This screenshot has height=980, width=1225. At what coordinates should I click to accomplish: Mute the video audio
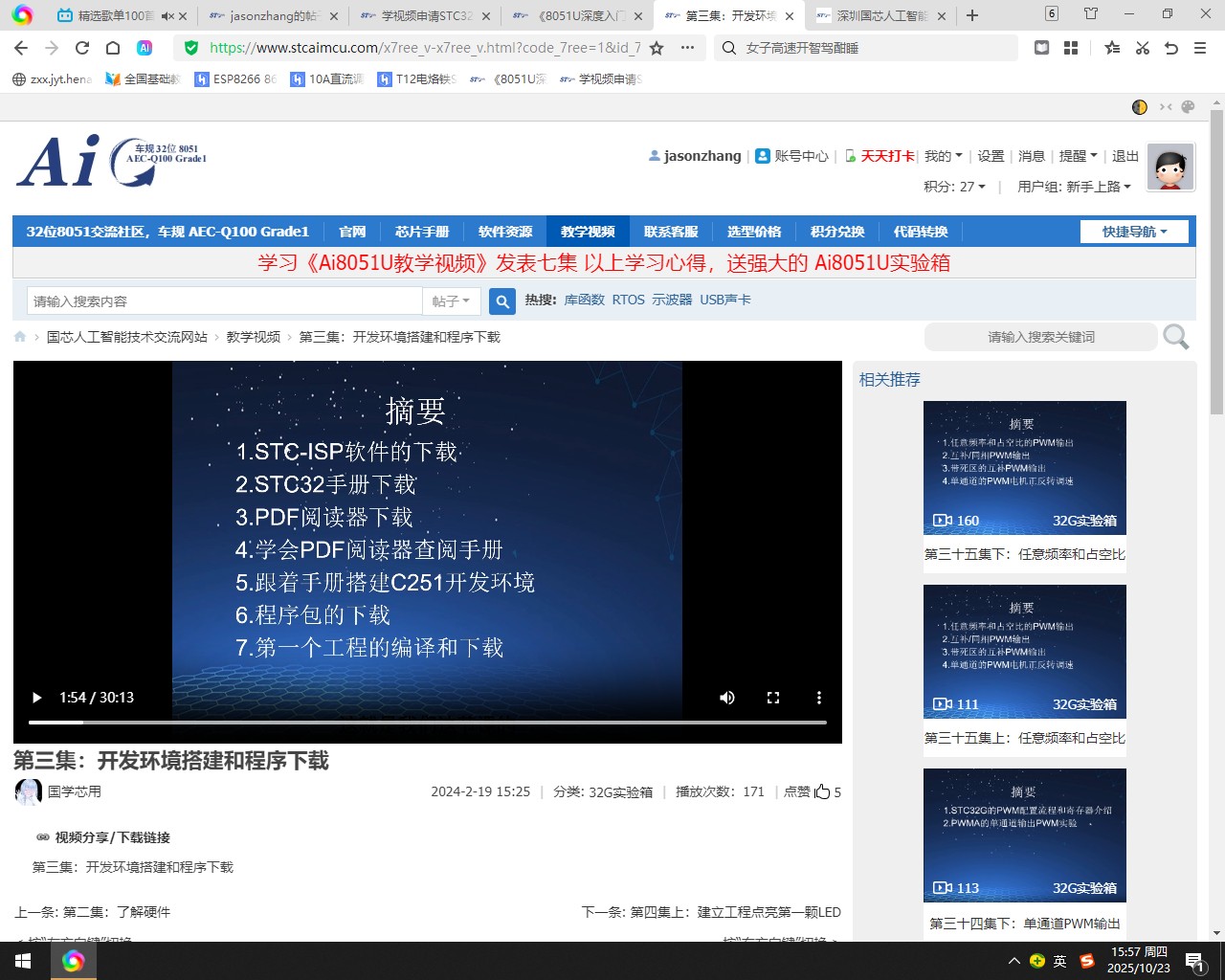tap(727, 698)
